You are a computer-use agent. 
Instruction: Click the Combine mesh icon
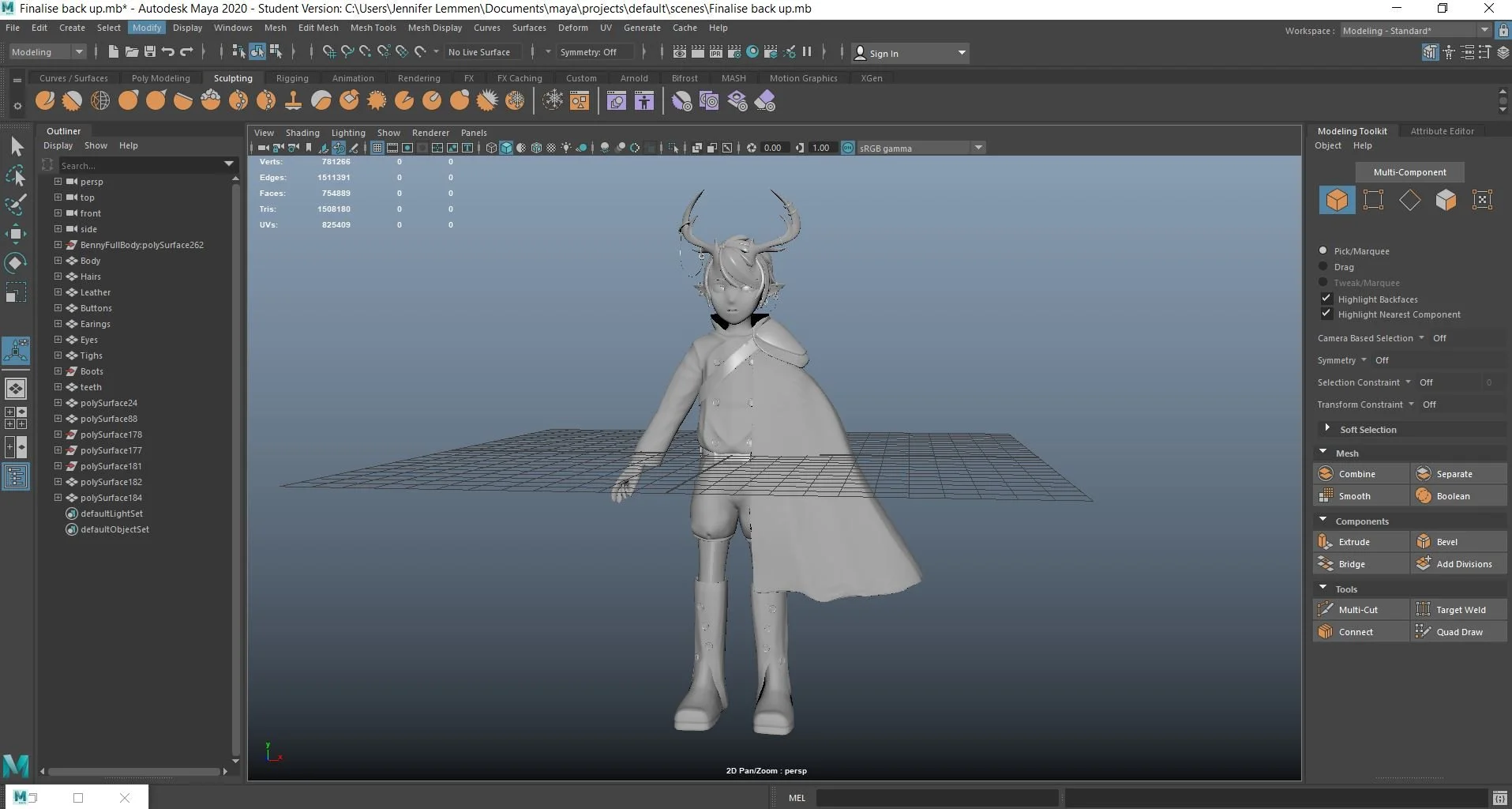pyautogui.click(x=1326, y=474)
